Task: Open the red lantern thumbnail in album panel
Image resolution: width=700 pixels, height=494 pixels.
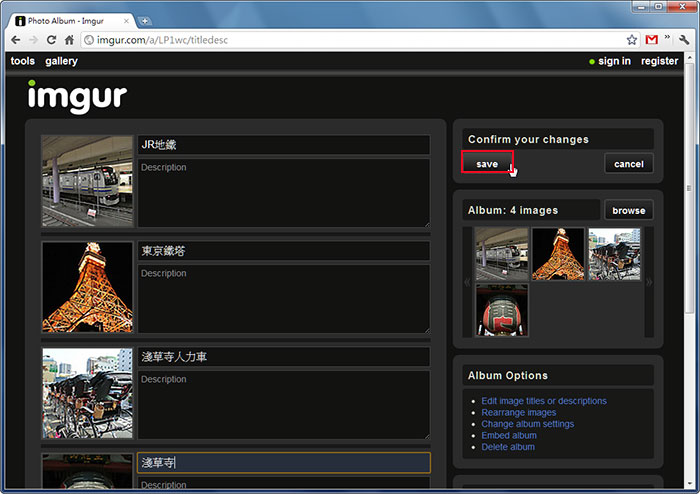Action: click(x=502, y=310)
